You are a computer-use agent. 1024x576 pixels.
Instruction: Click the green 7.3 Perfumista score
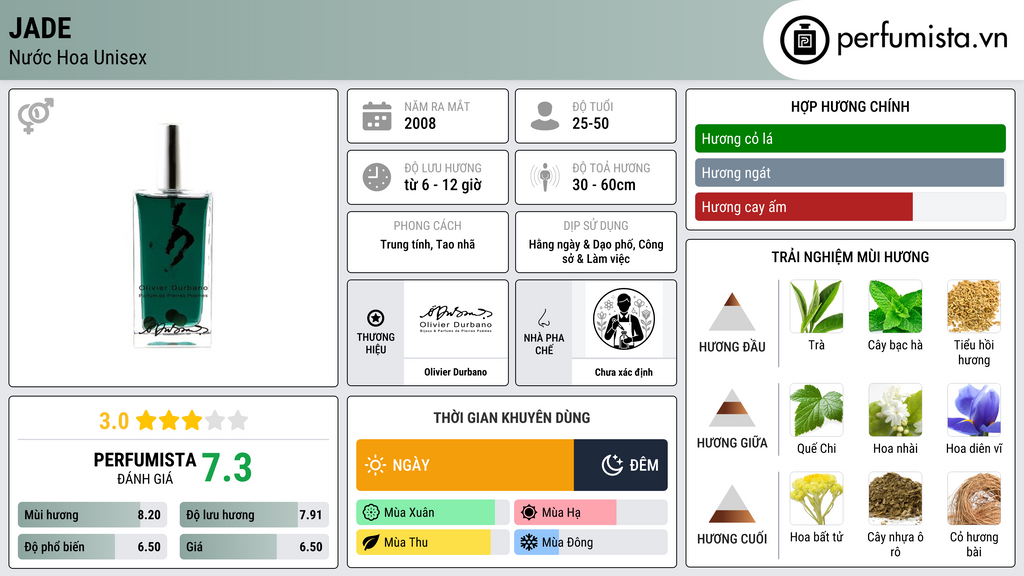coord(227,468)
